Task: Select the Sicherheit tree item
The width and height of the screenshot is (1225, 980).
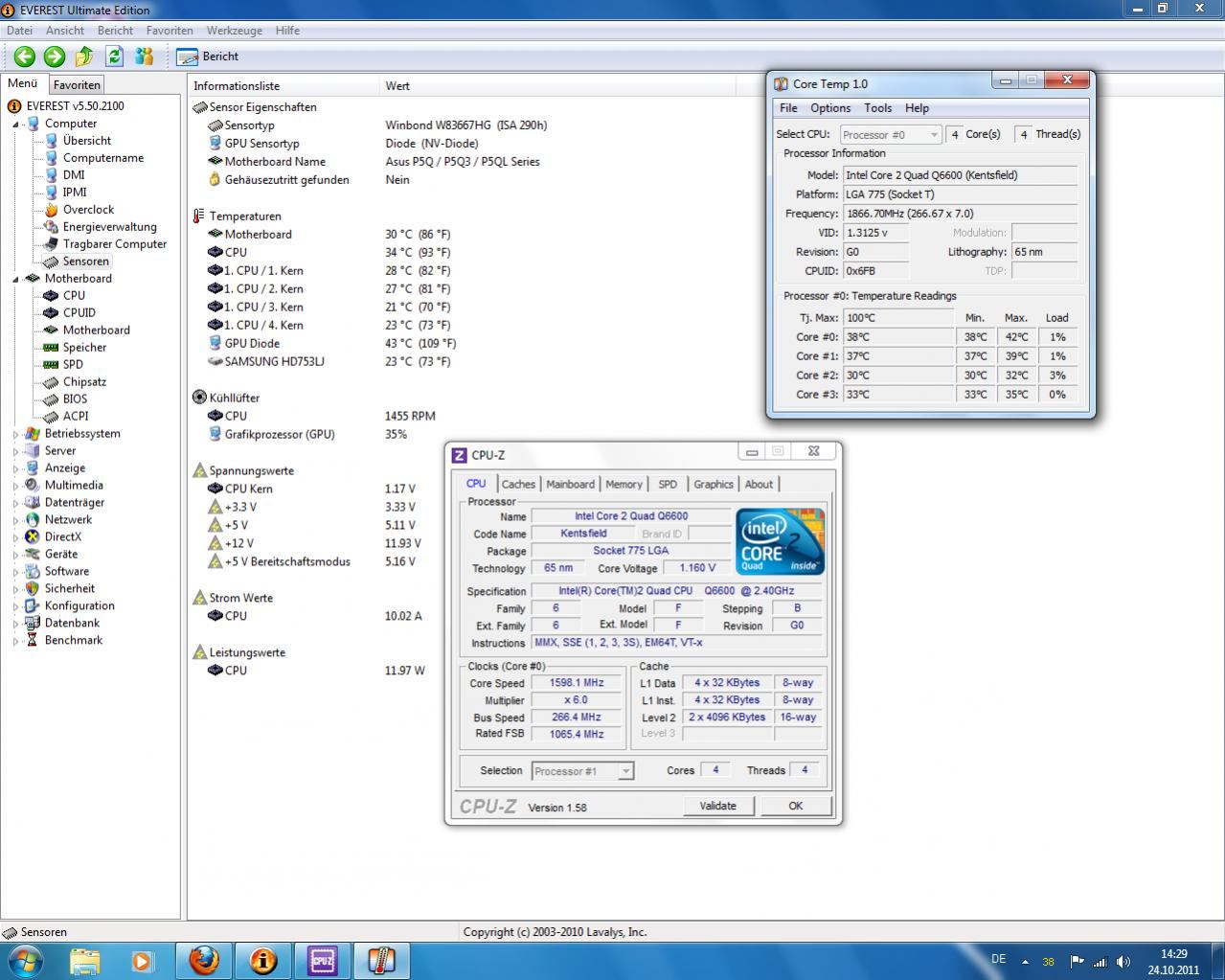Action: 70,589
